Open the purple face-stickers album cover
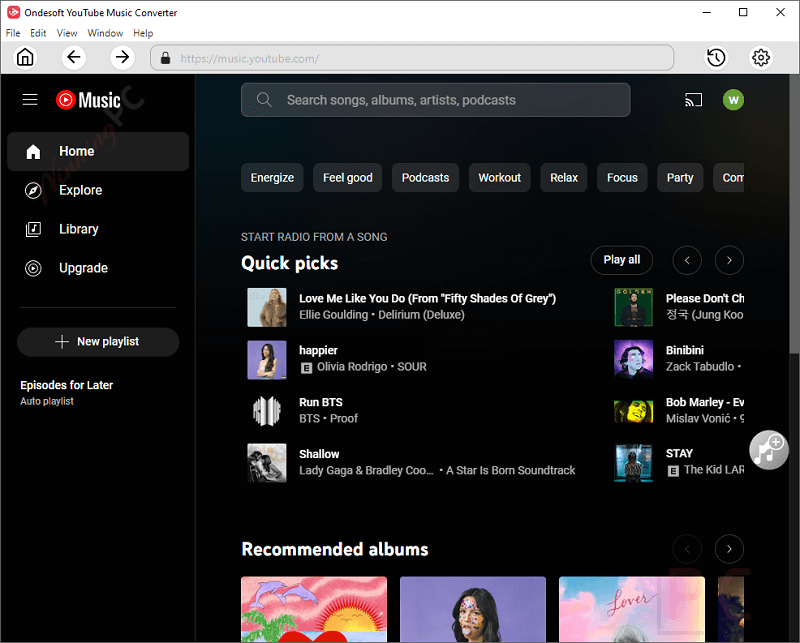800x643 pixels. point(473,609)
